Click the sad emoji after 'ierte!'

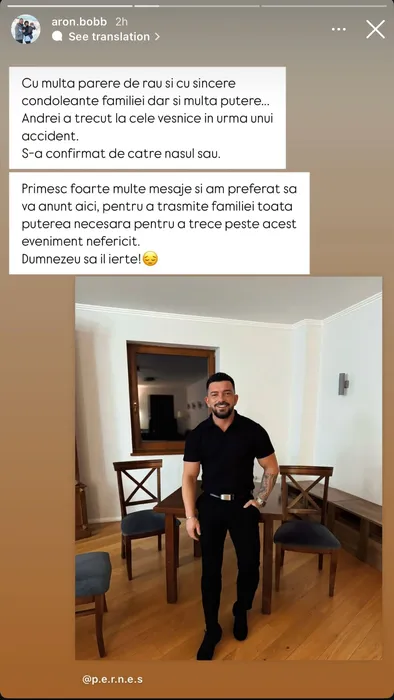click(x=150, y=259)
